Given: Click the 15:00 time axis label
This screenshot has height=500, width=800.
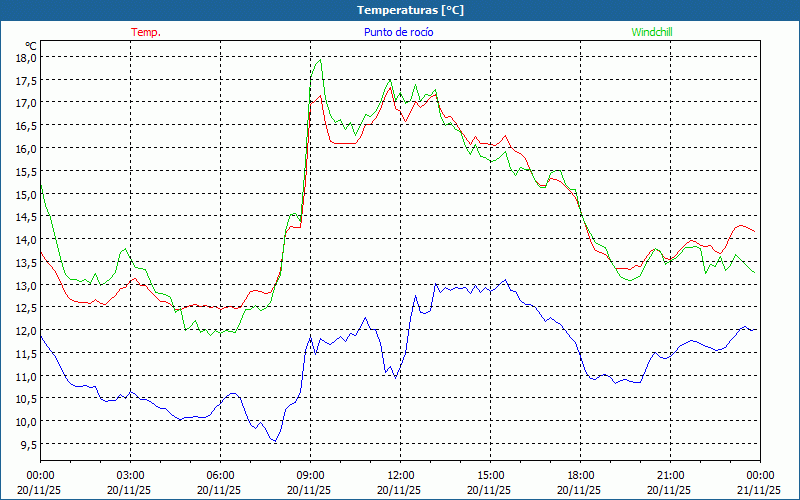Looking at the screenshot, I should [490, 475].
